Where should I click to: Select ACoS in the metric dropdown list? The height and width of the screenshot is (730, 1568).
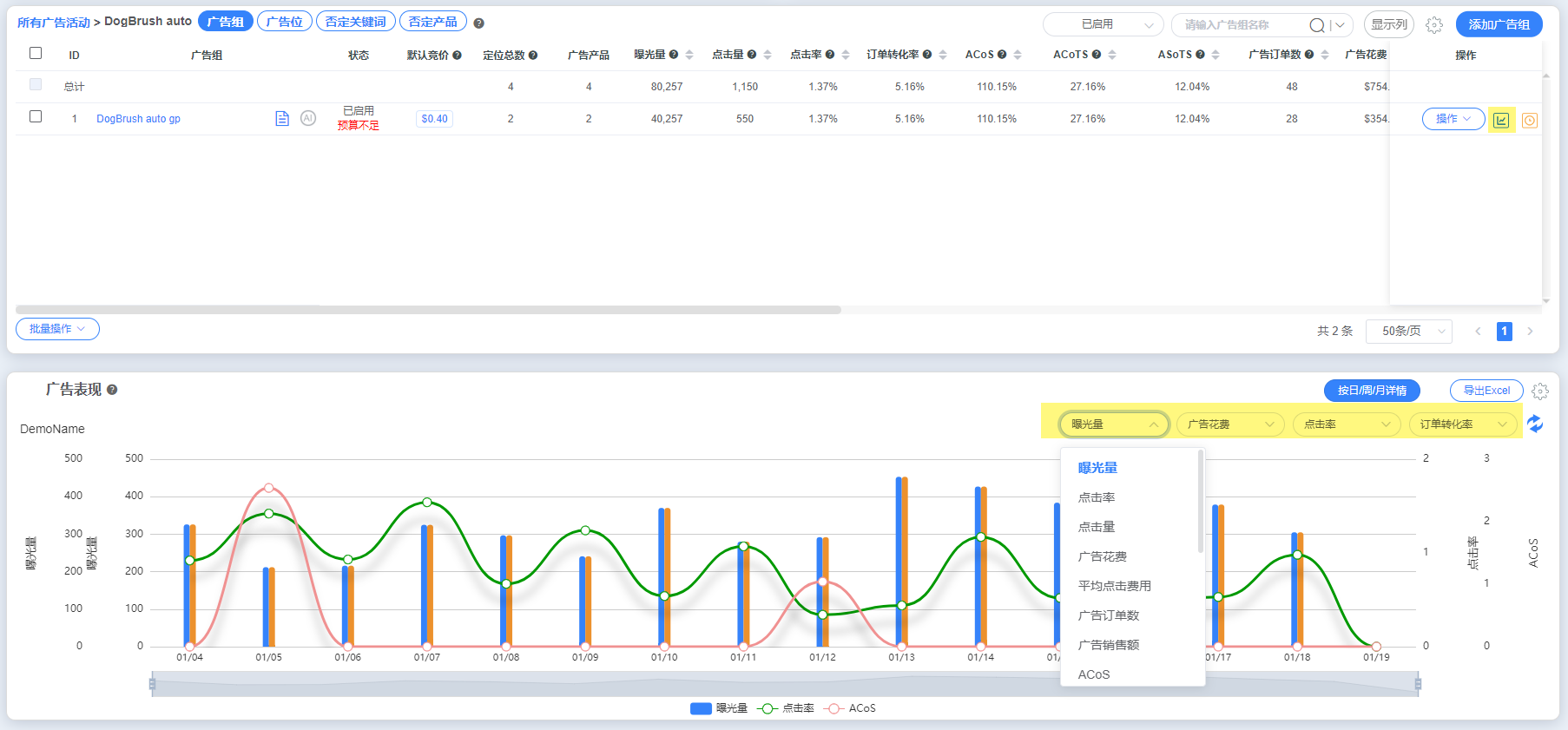1094,674
